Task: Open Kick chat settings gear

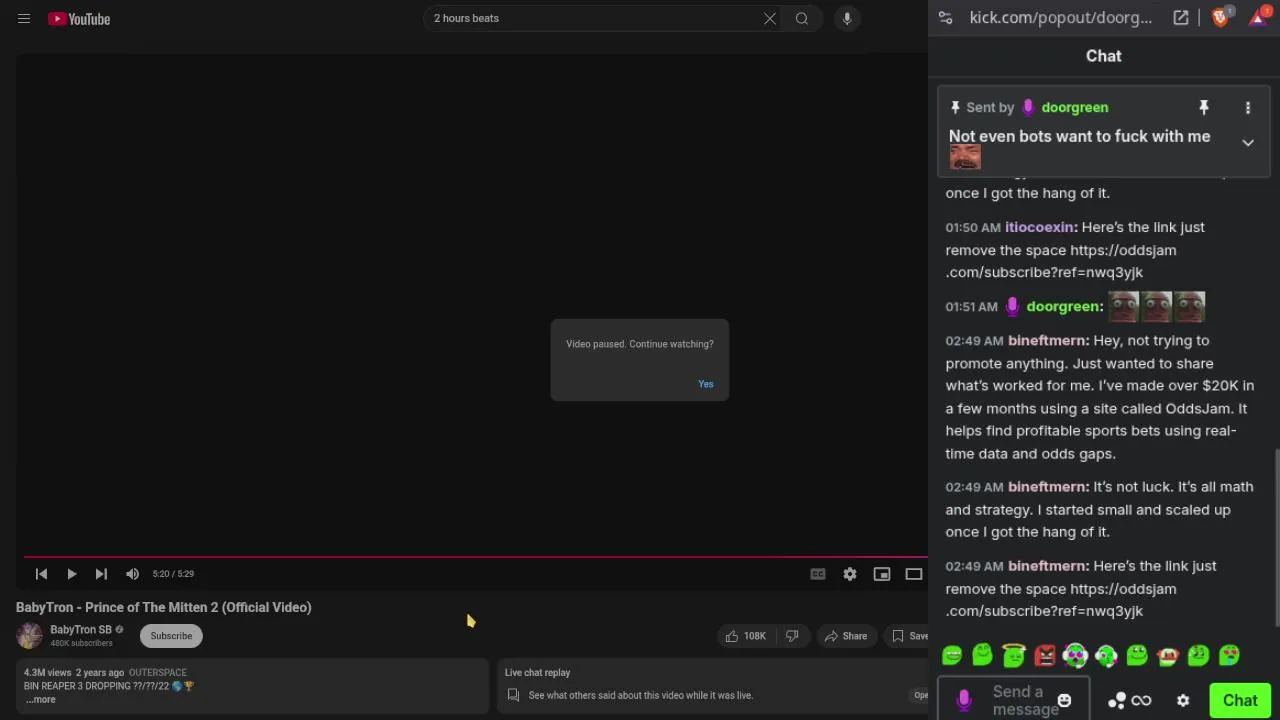Action: click(x=1183, y=700)
